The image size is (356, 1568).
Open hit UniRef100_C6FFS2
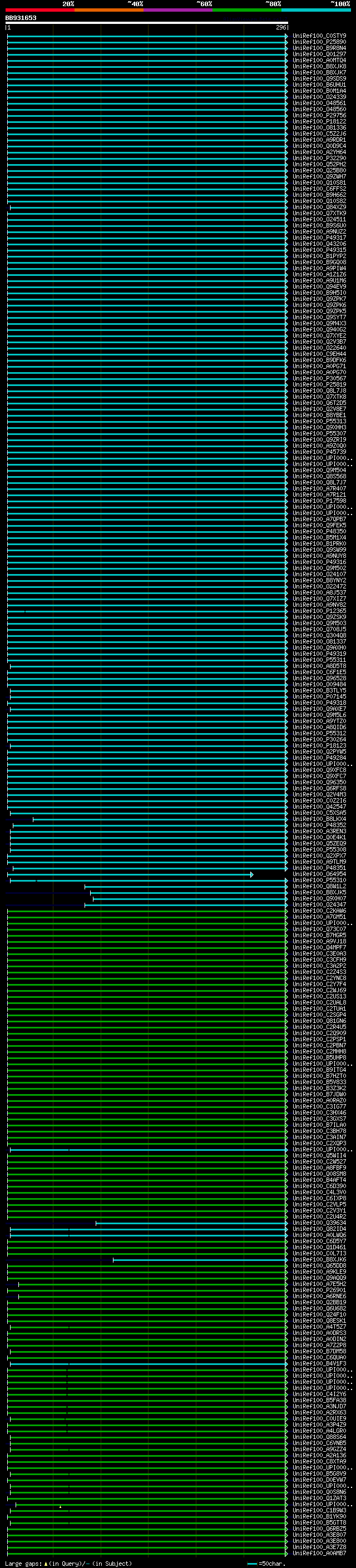(x=319, y=189)
